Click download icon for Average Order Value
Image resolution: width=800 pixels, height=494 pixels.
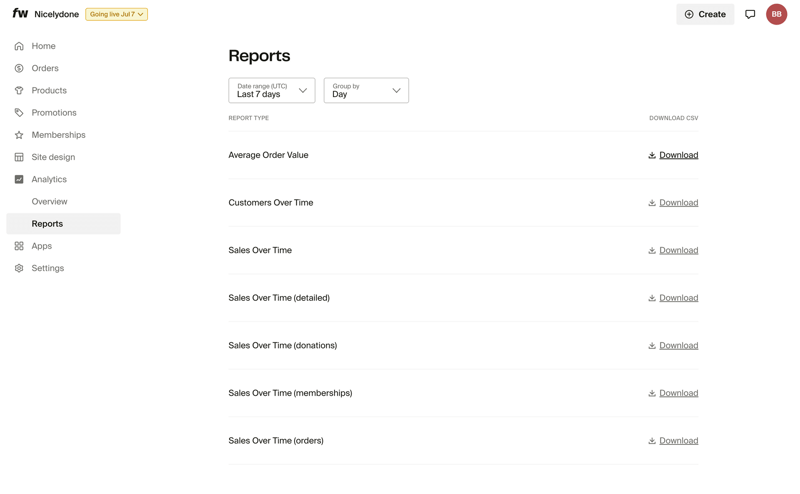tap(652, 155)
